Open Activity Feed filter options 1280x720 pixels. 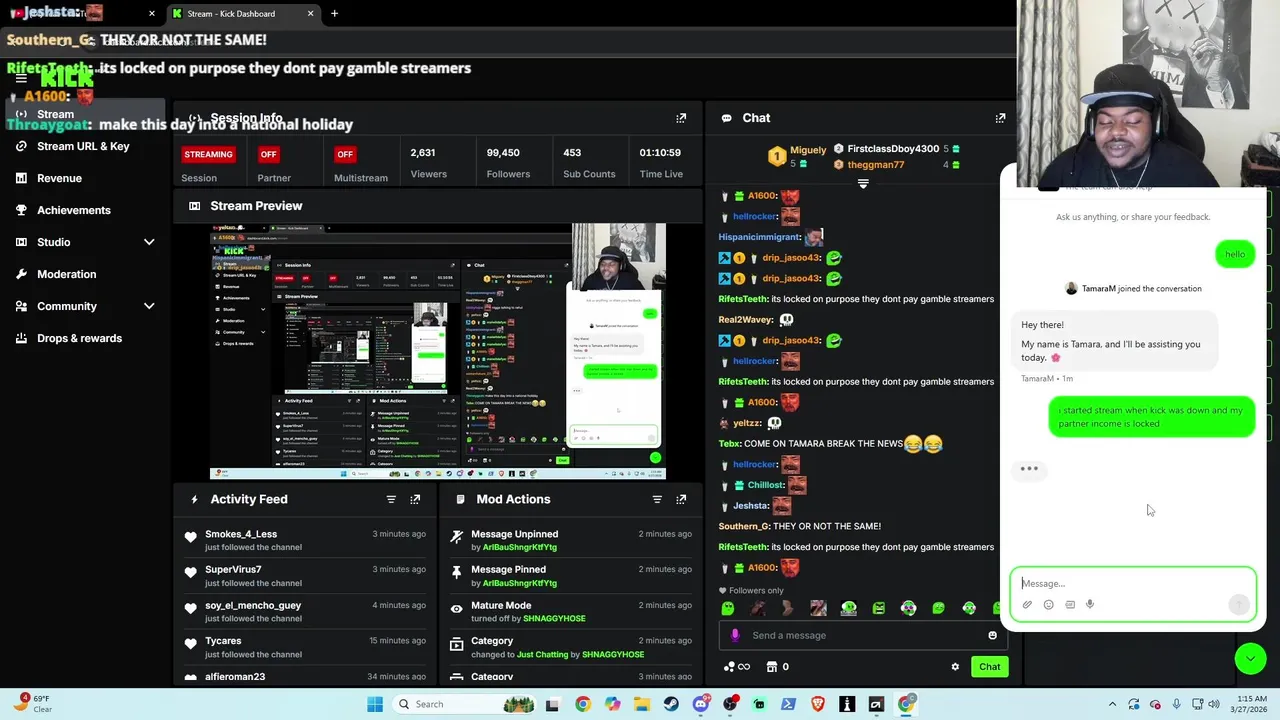pyautogui.click(x=391, y=499)
